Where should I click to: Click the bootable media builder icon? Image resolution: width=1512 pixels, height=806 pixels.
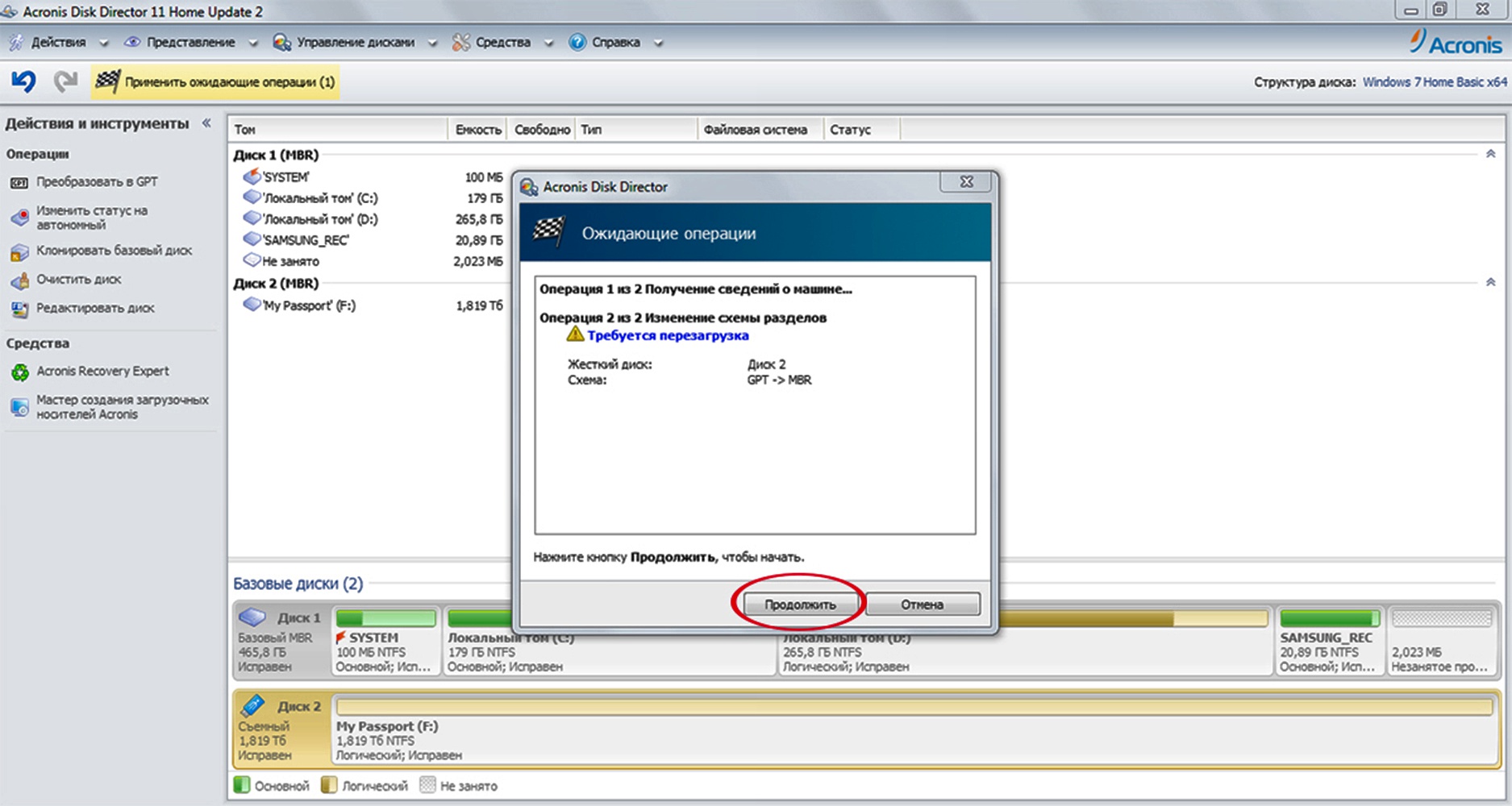point(19,407)
